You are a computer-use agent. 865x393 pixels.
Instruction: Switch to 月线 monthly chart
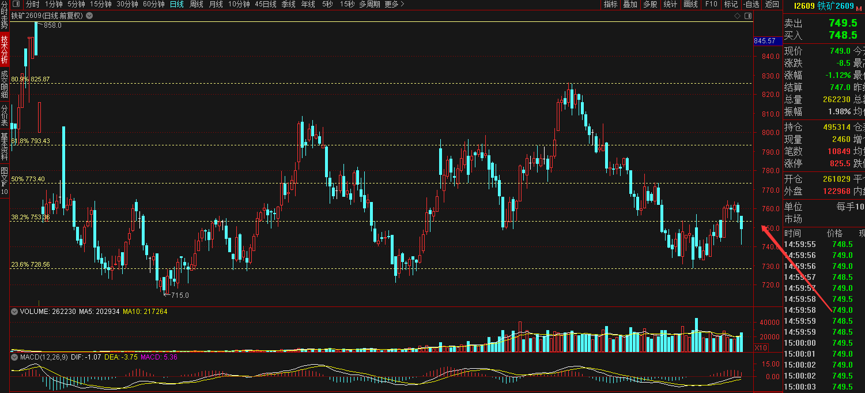click(216, 4)
